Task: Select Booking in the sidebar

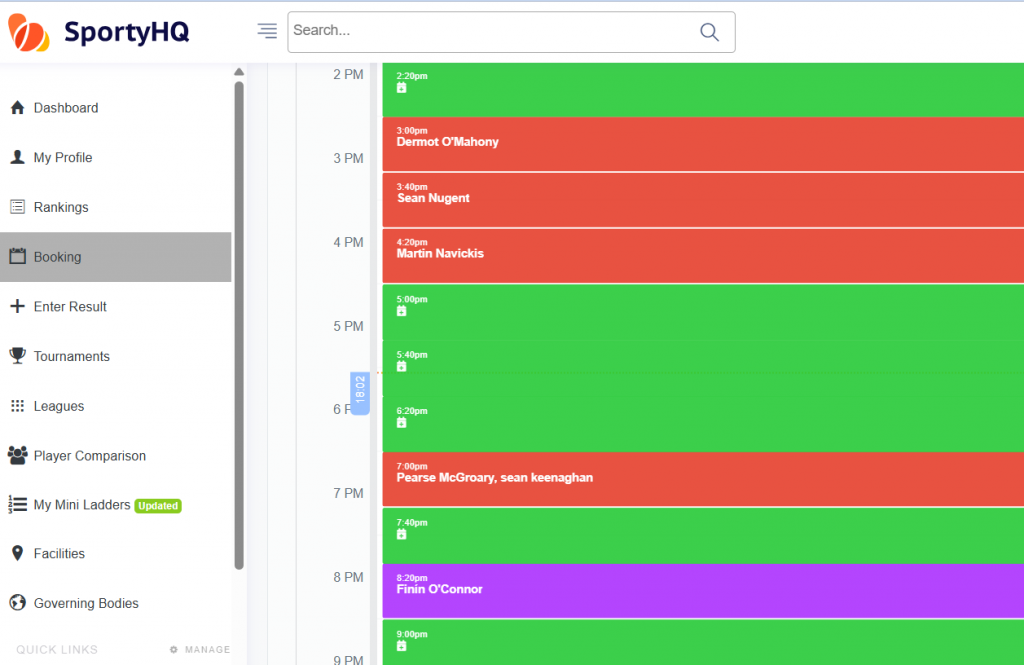Action: (57, 257)
